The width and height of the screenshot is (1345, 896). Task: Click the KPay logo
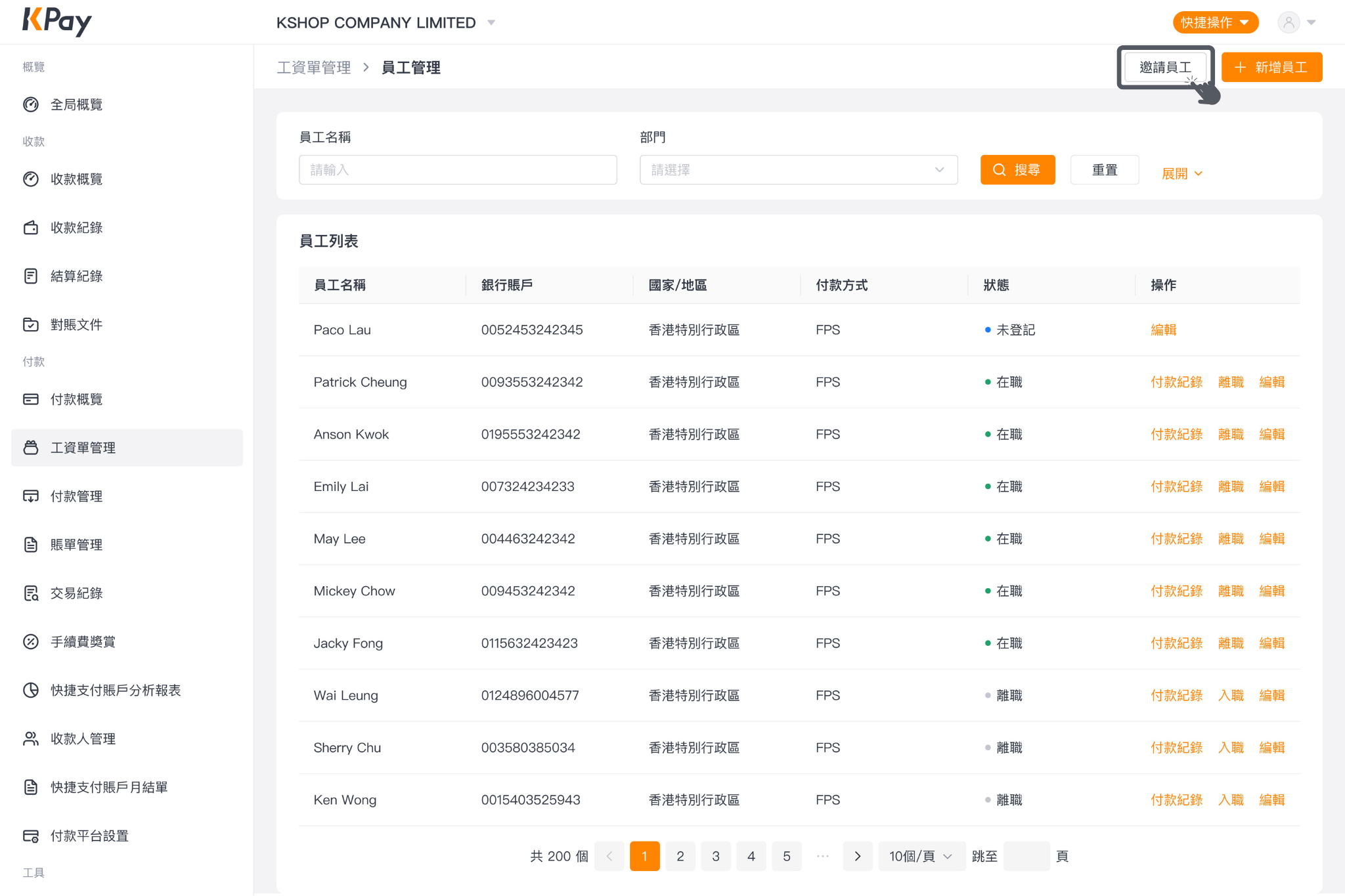(x=57, y=22)
